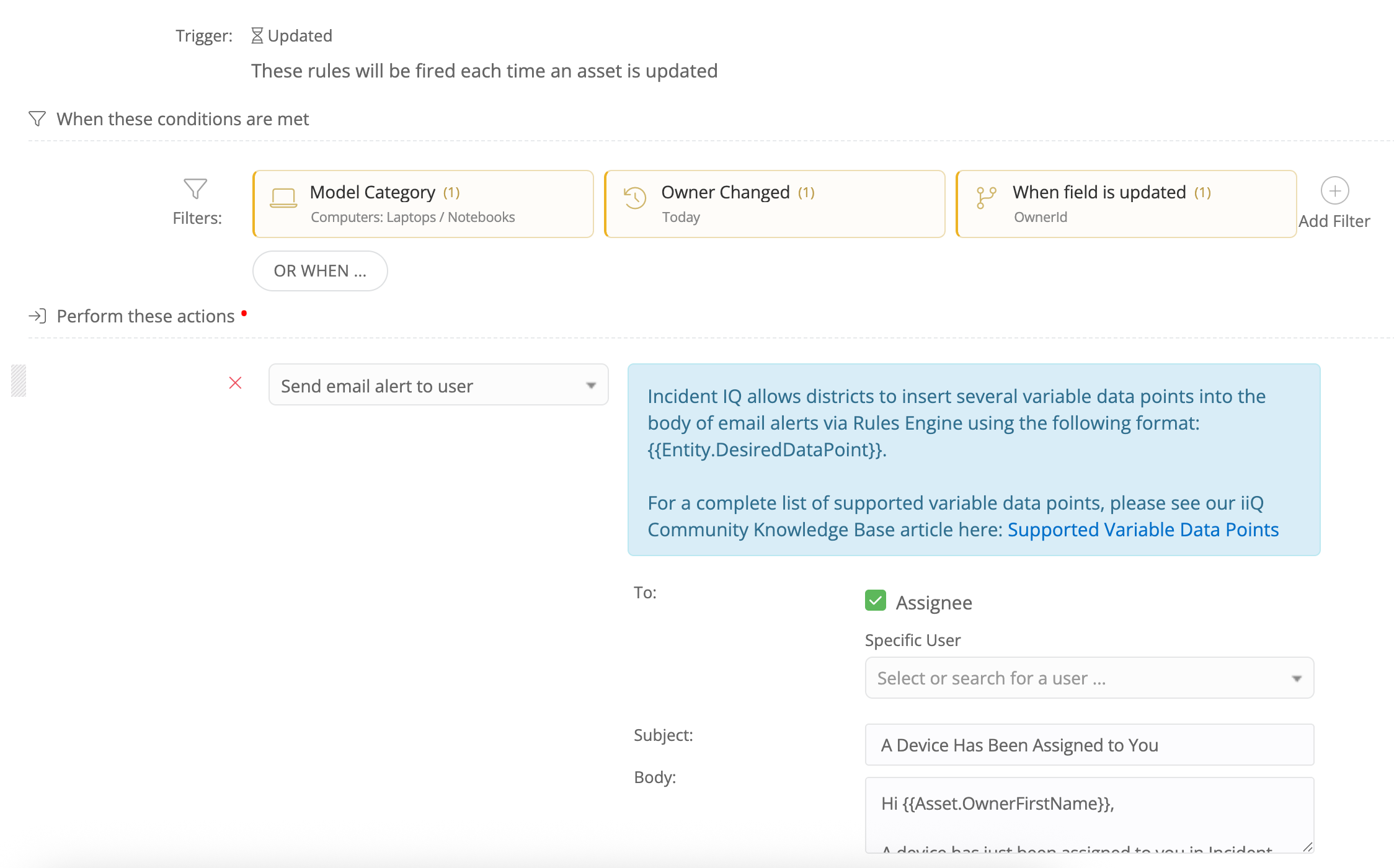This screenshot has width=1394, height=868.
Task: Click the Filters funnel icon
Action: pos(195,188)
